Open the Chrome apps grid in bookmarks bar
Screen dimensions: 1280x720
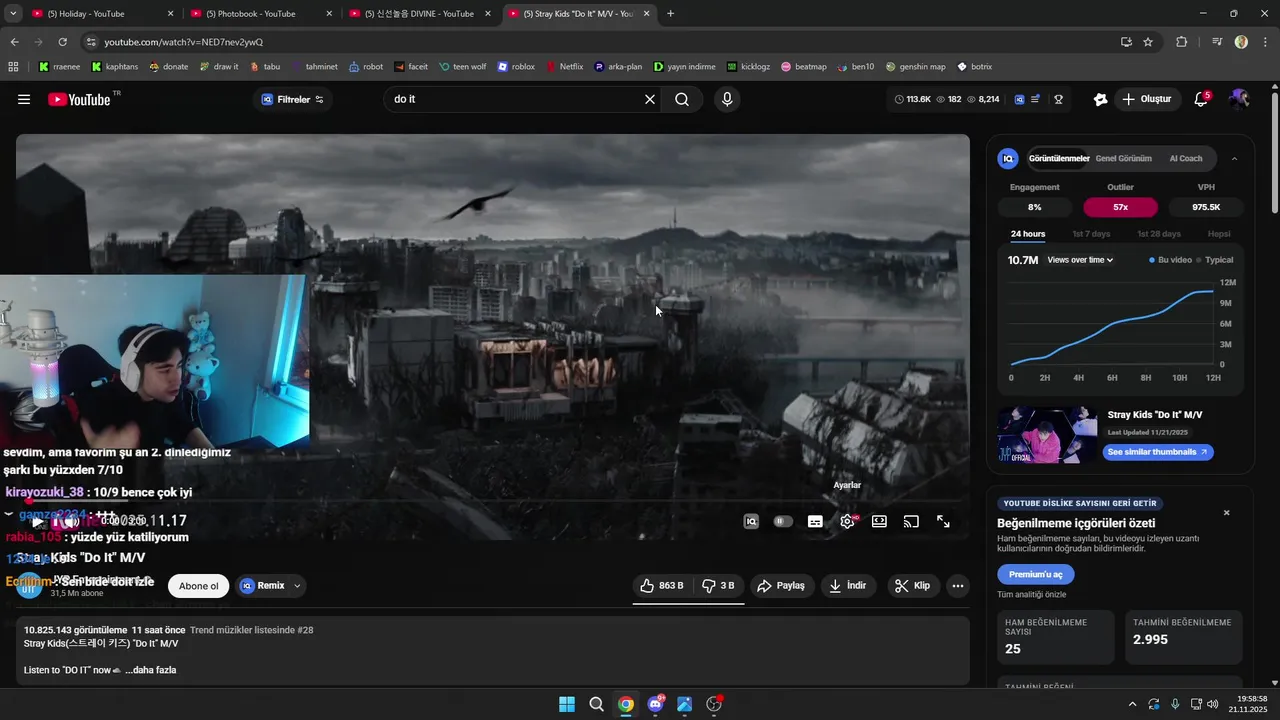point(13,67)
